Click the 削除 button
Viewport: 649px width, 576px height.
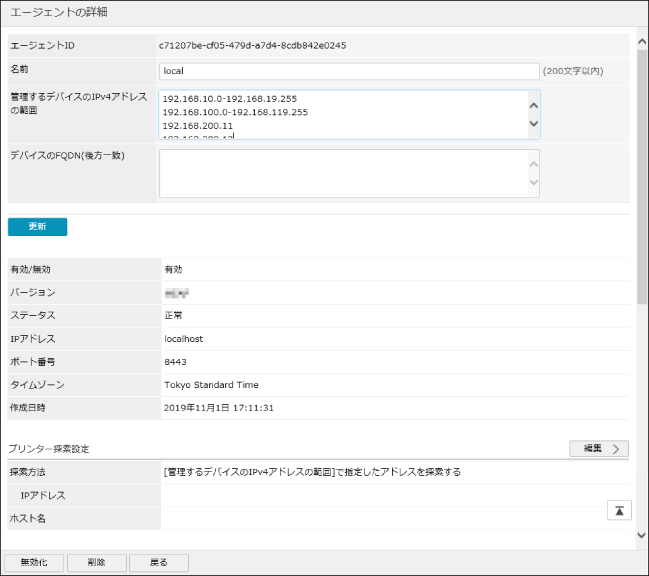(x=98, y=562)
